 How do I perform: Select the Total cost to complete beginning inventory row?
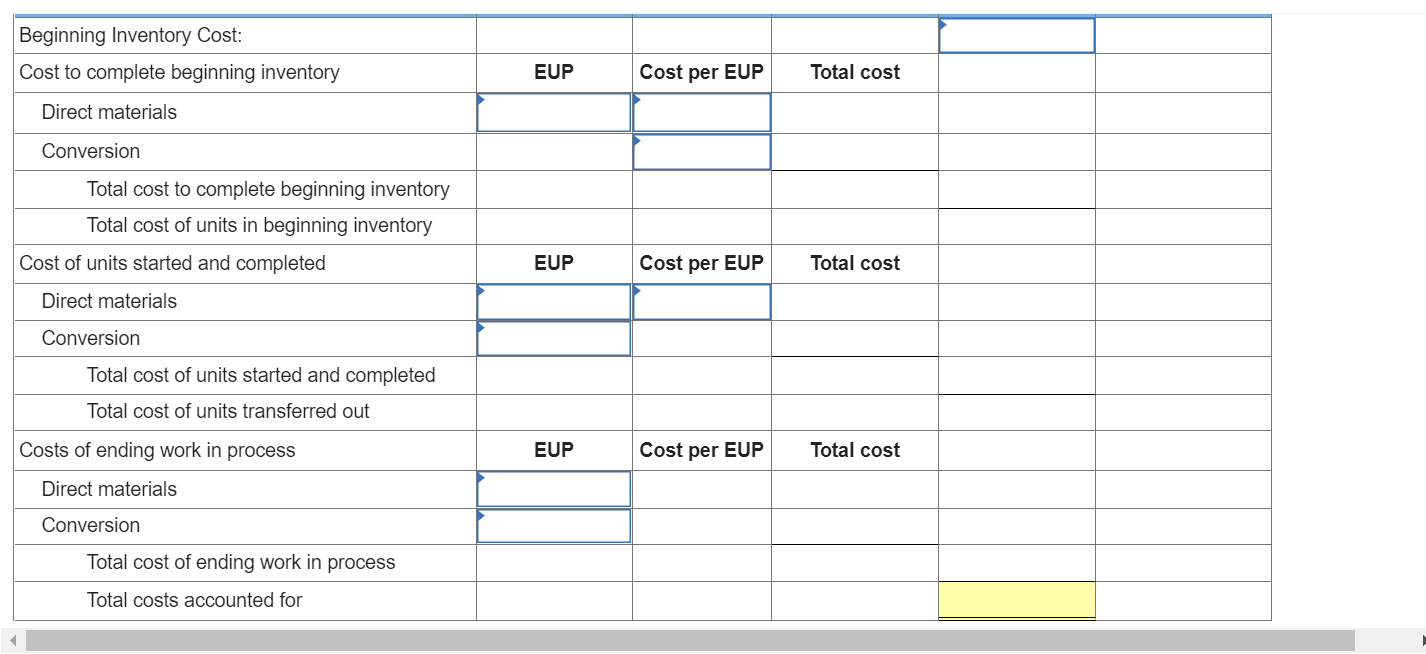click(268, 189)
